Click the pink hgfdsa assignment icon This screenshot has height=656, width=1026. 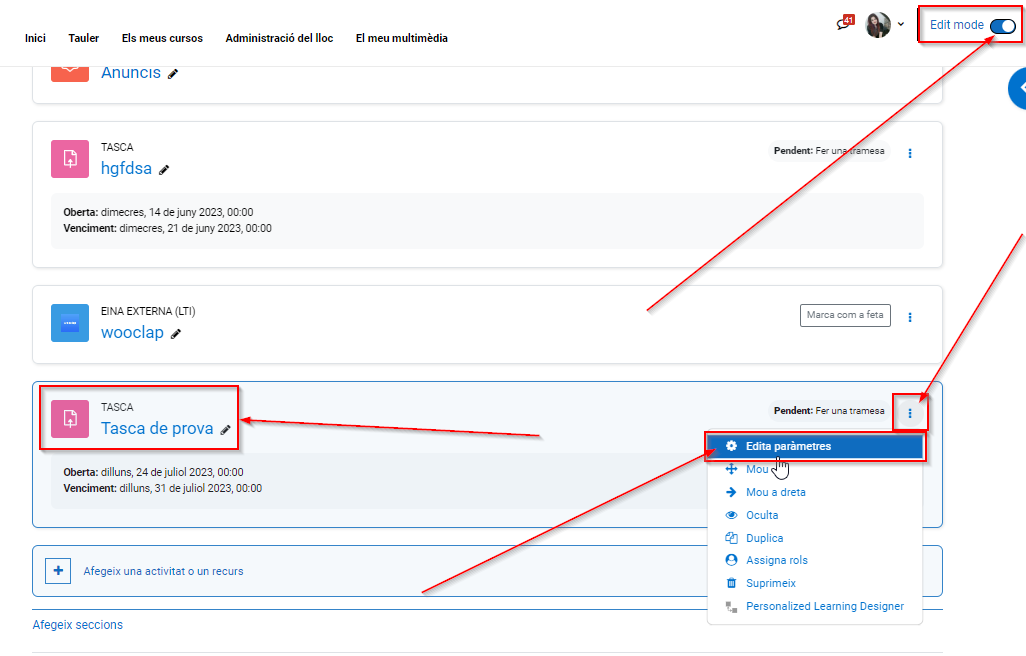[70, 158]
